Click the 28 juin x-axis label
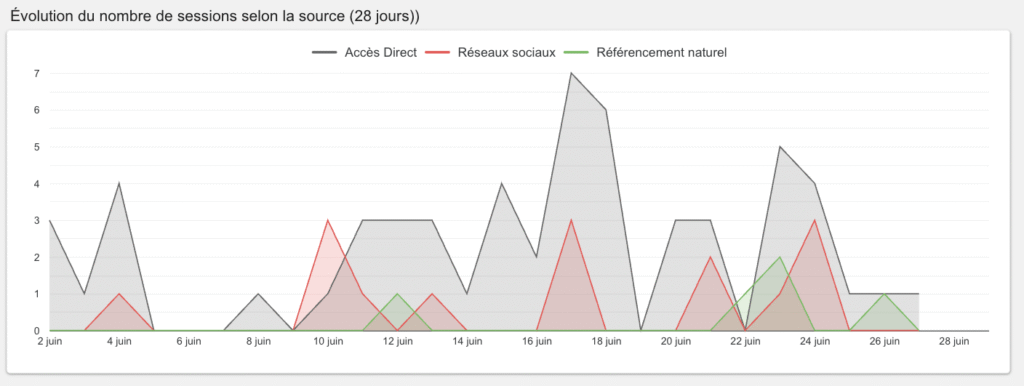Screen dimensions: 1024x386 (953, 341)
